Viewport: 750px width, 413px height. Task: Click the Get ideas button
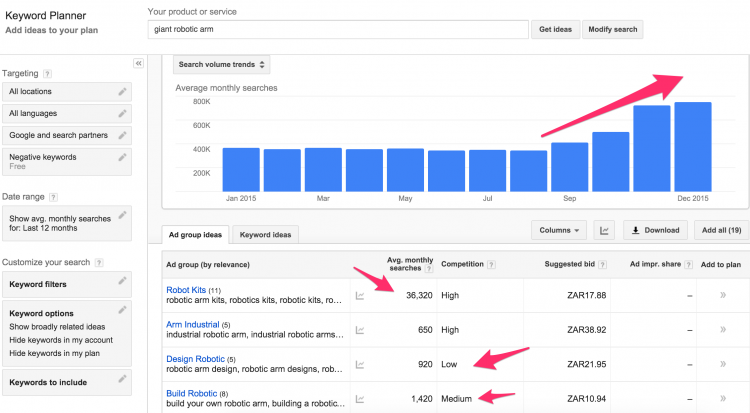555,29
